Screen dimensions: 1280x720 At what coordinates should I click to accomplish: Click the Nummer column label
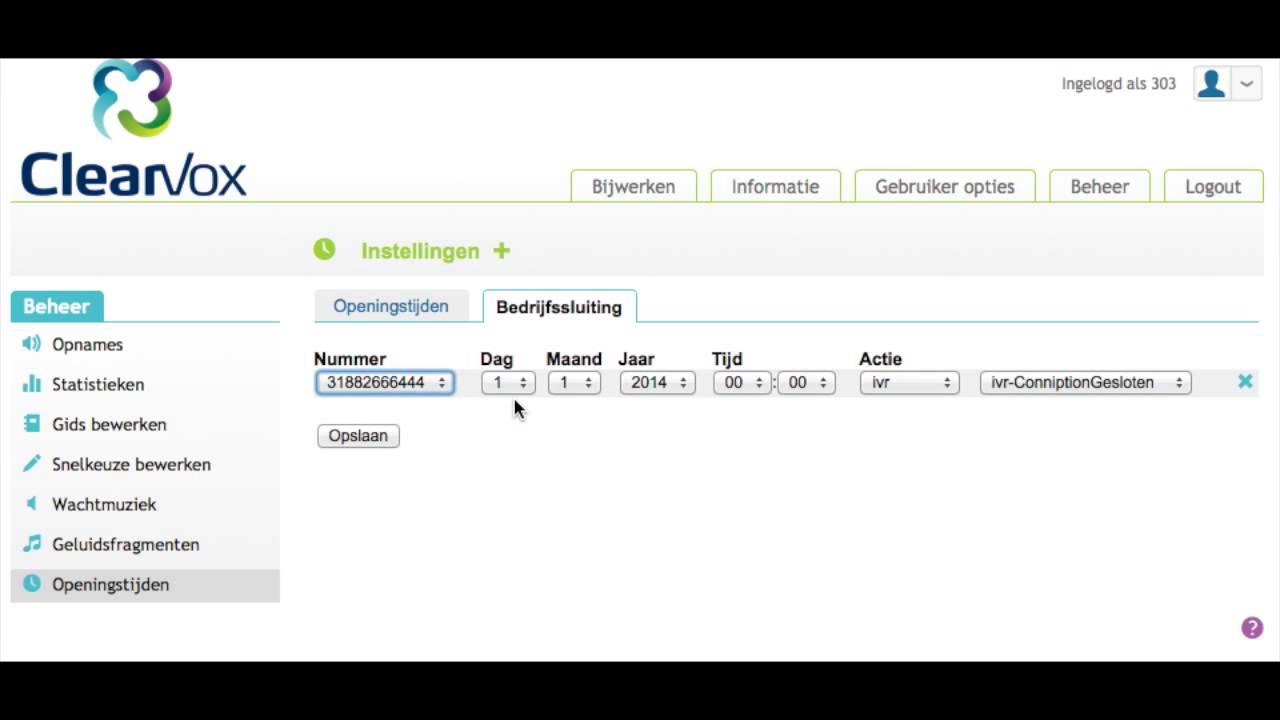click(350, 359)
